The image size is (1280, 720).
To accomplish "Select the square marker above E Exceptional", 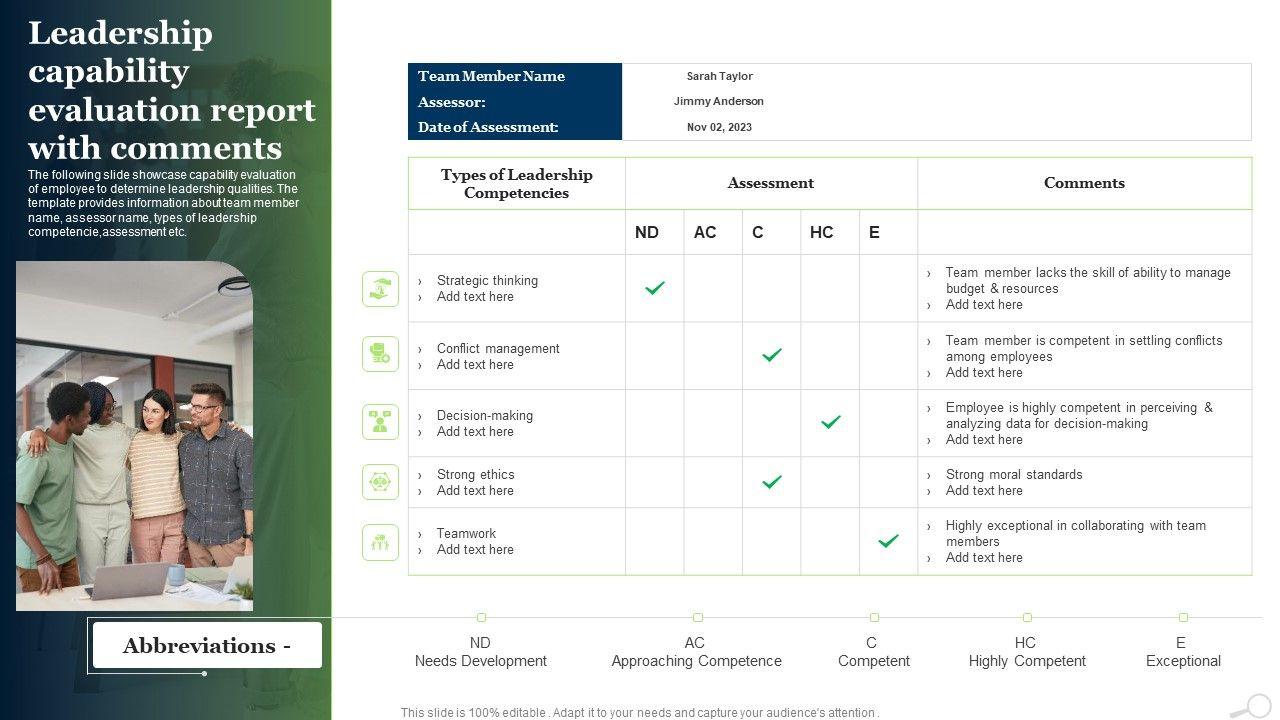I will click(x=1183, y=618).
